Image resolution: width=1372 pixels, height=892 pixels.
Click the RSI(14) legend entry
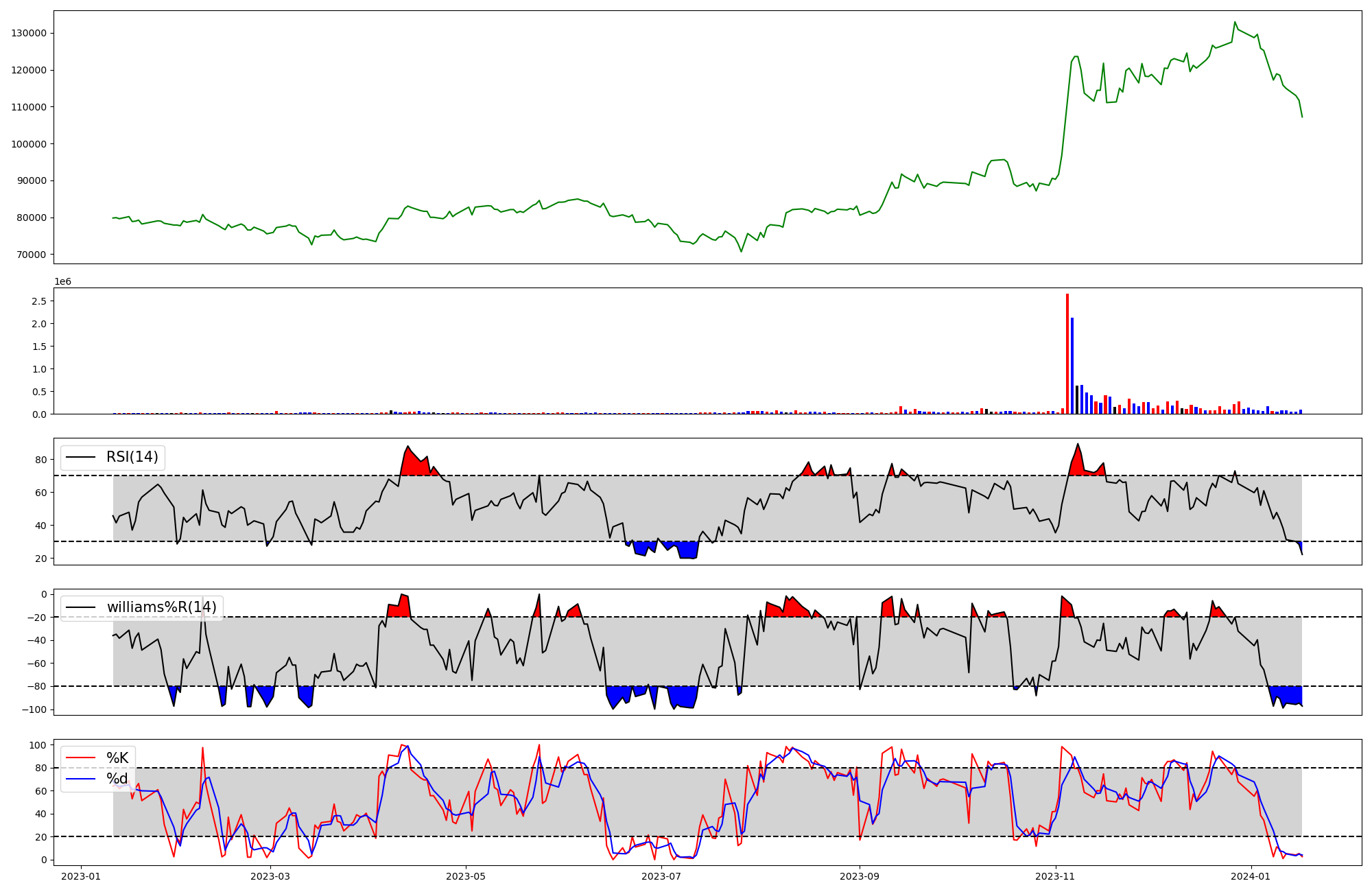click(132, 457)
